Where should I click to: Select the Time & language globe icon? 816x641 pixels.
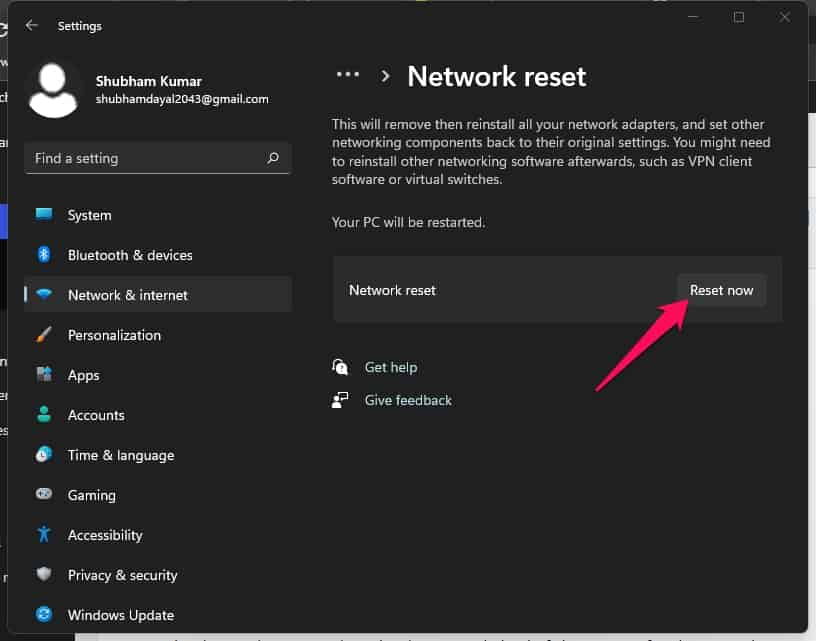[44, 455]
